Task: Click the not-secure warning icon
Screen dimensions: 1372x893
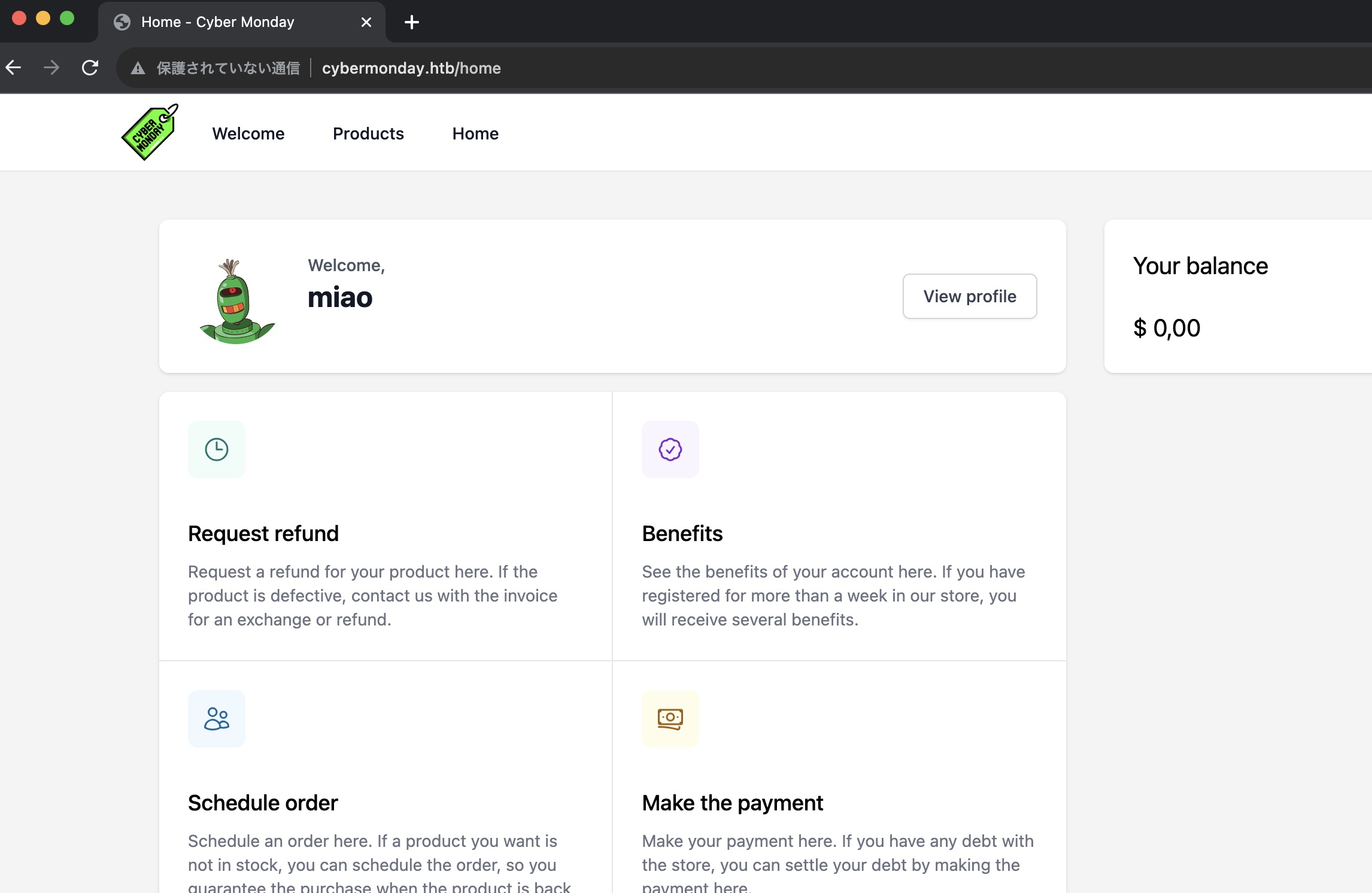Action: coord(138,68)
